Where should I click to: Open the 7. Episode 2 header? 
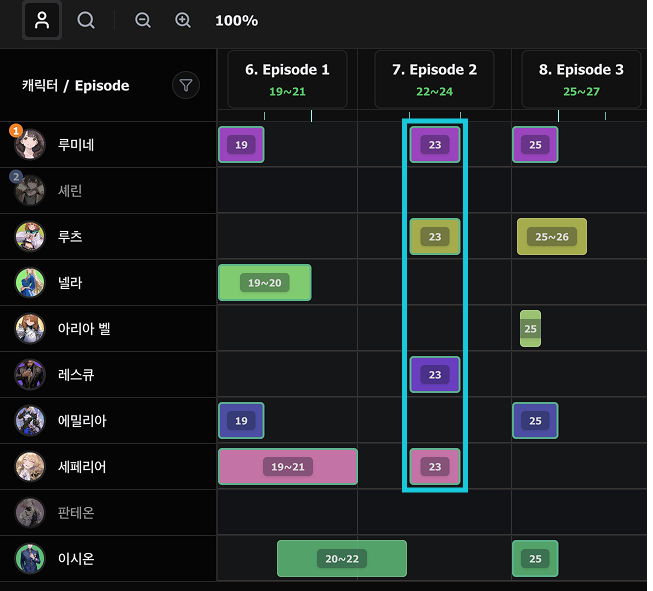tap(434, 80)
